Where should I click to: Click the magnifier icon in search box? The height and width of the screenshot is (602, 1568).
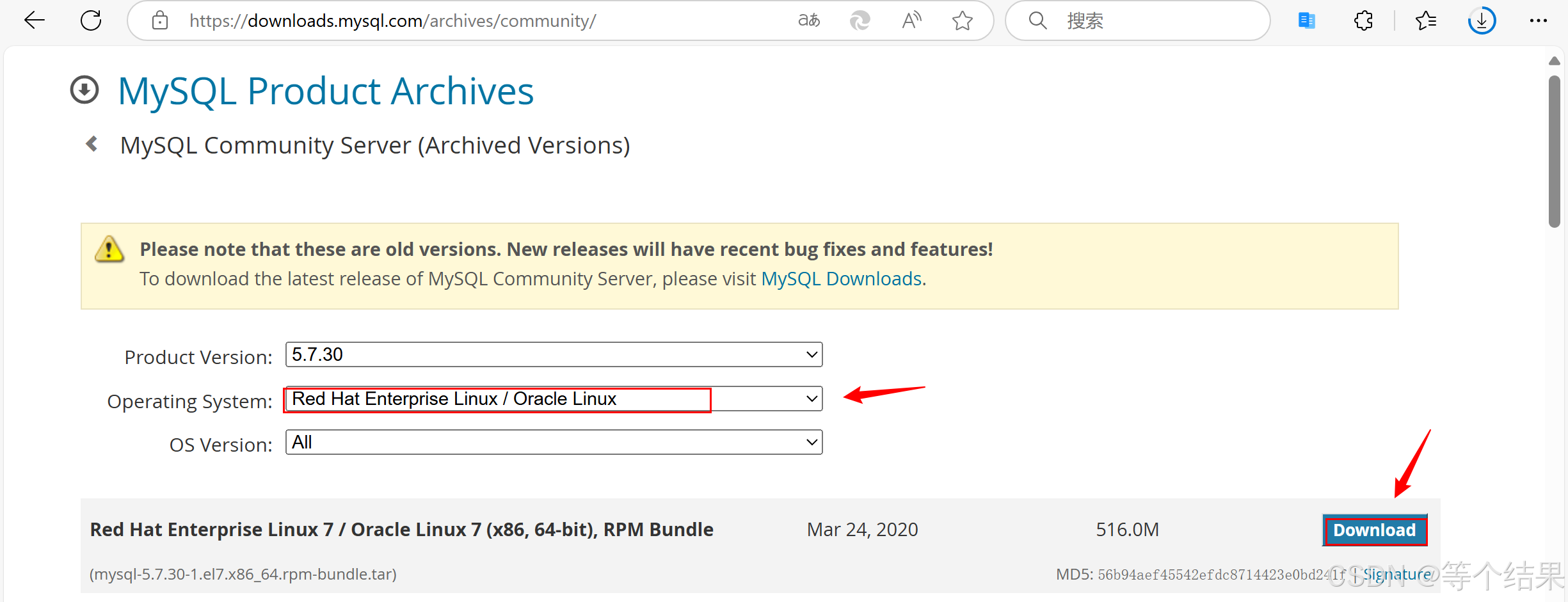click(1037, 20)
